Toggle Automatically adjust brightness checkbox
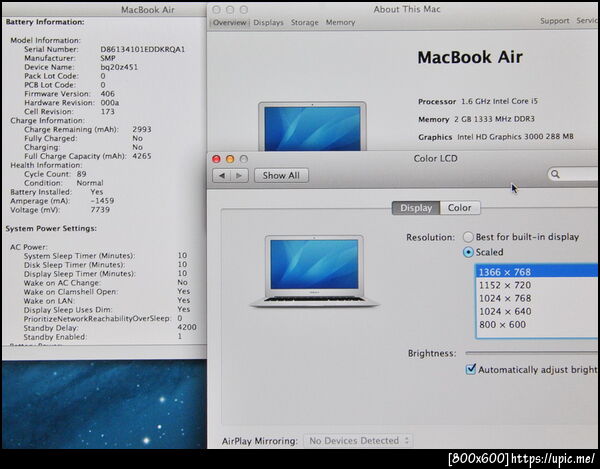600x469 pixels. 471,370
